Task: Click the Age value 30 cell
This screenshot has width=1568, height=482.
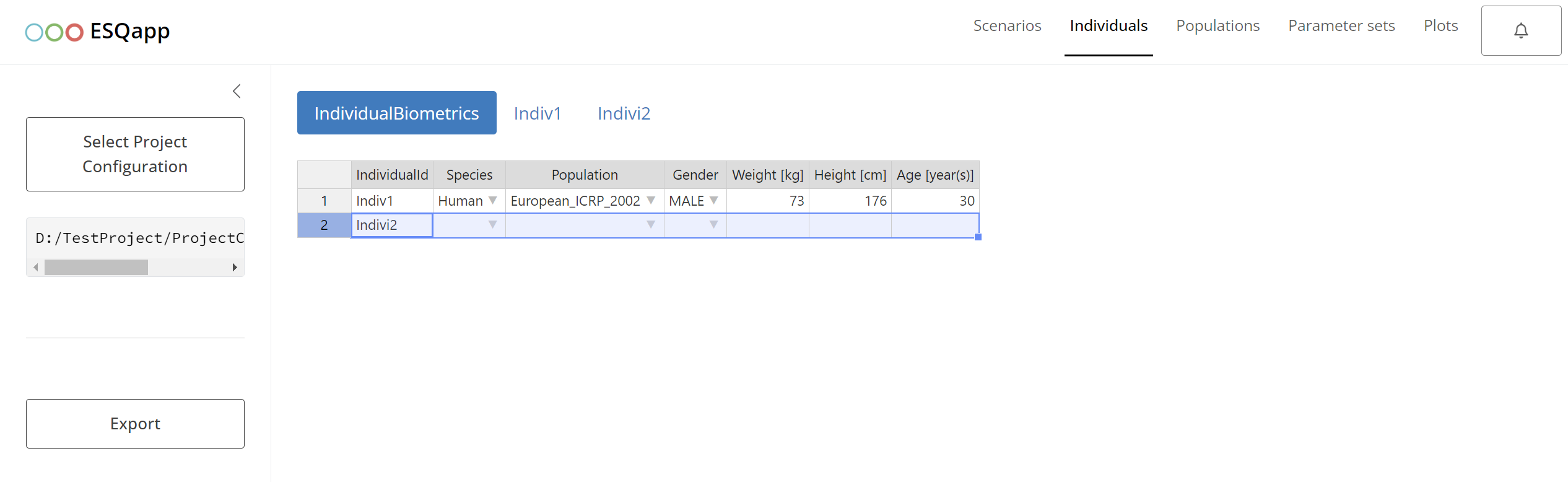Action: point(935,201)
